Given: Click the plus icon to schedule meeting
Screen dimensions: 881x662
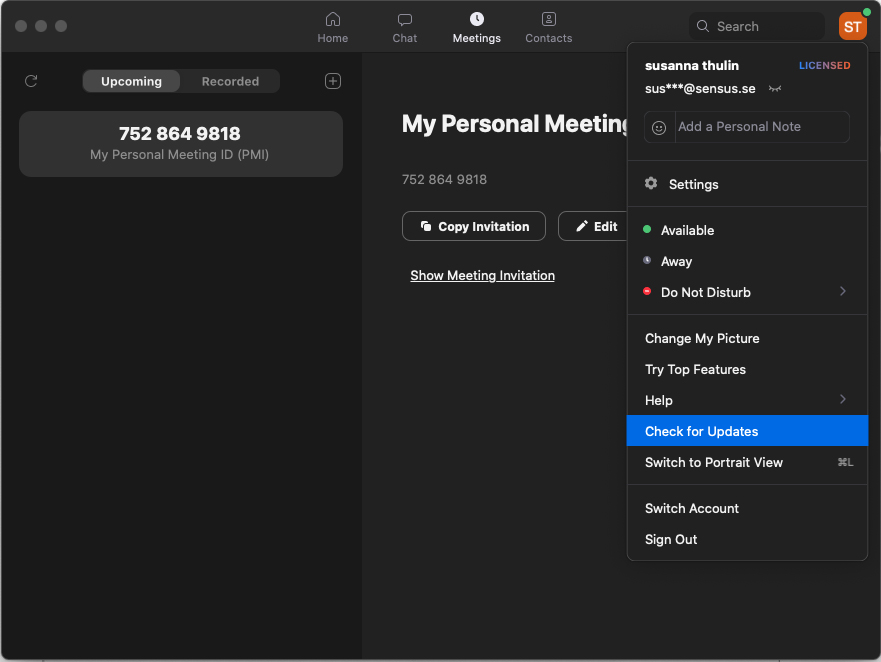Looking at the screenshot, I should tap(333, 81).
